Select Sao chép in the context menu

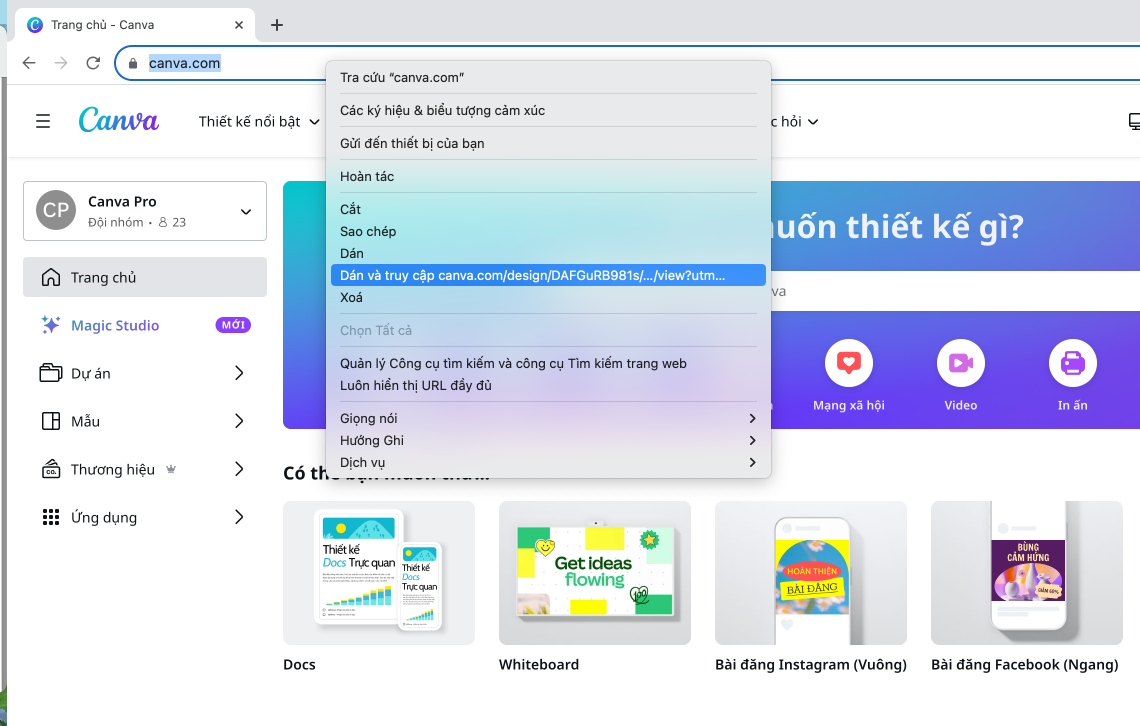(548, 231)
